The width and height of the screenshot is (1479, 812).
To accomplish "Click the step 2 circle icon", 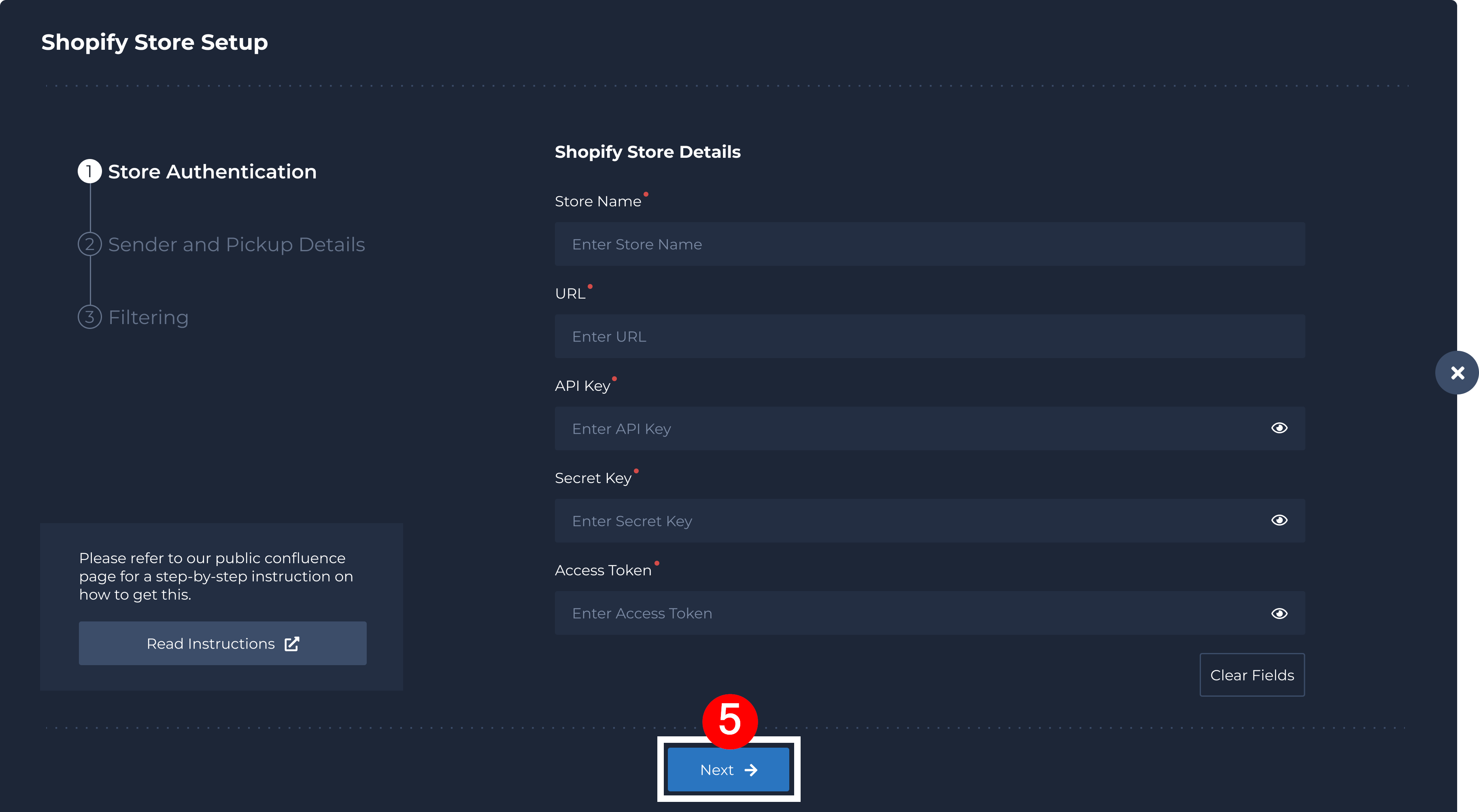I will [x=89, y=244].
